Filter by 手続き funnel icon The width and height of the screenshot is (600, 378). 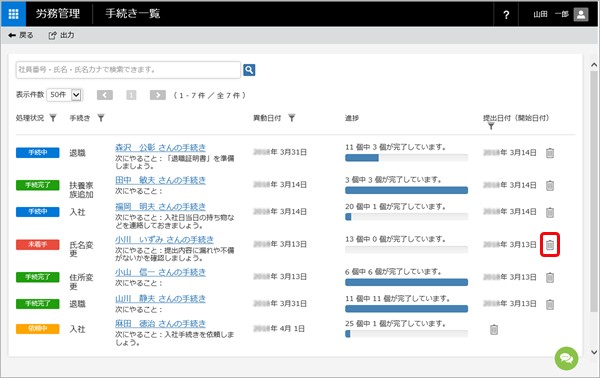coord(101,118)
